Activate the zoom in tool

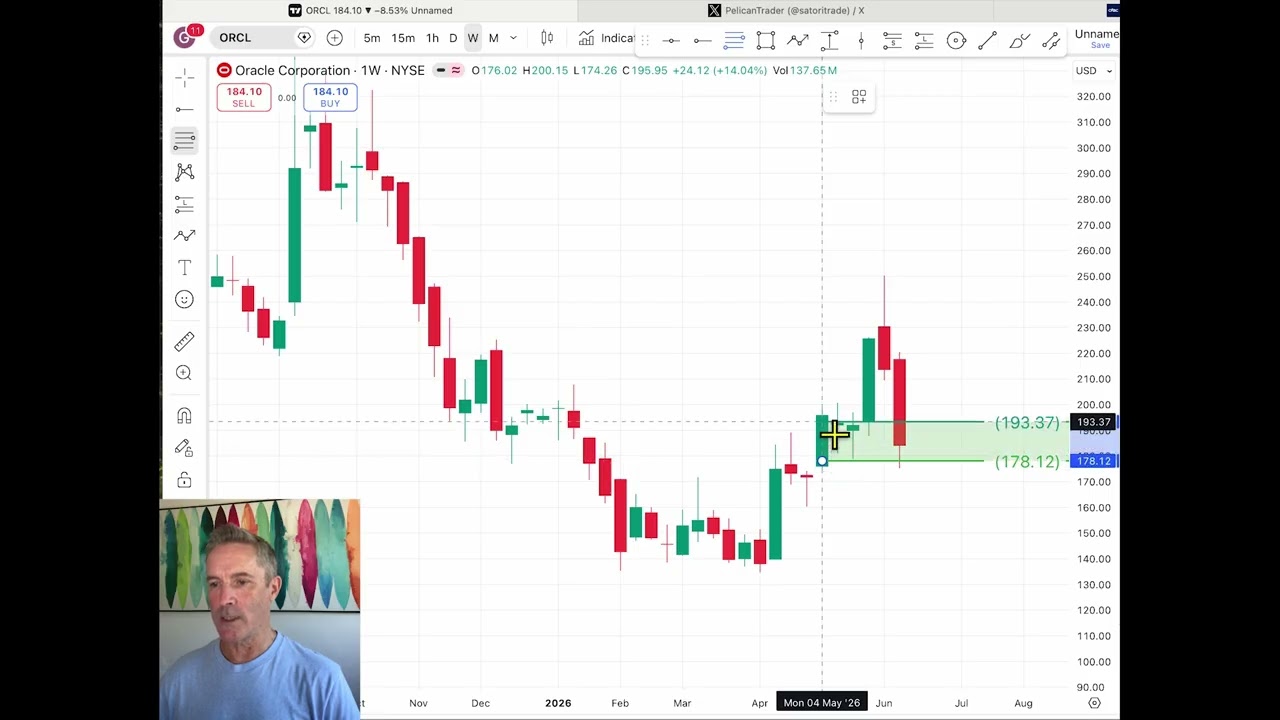click(x=184, y=373)
